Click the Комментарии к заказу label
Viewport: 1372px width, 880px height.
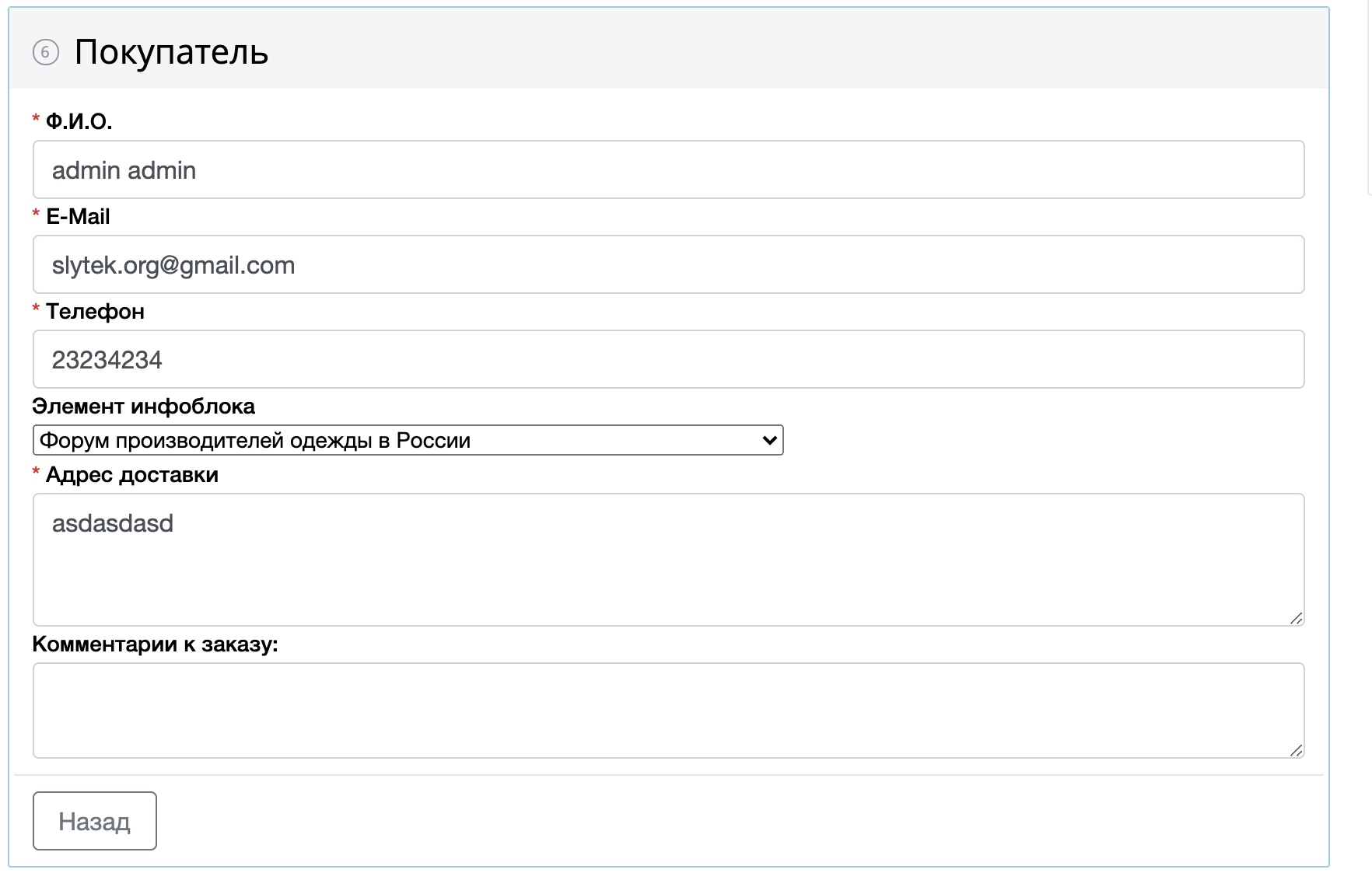(155, 644)
